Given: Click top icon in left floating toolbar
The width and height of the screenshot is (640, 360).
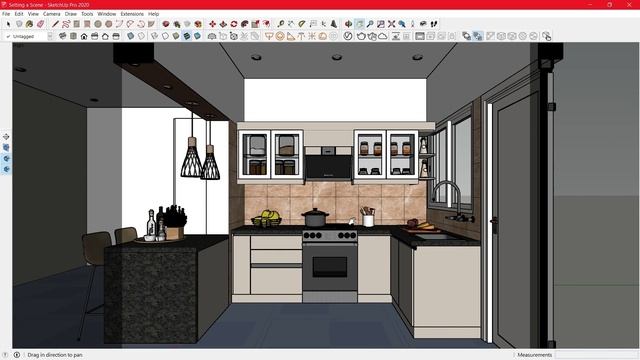Looking at the screenshot, I should pos(6,137).
